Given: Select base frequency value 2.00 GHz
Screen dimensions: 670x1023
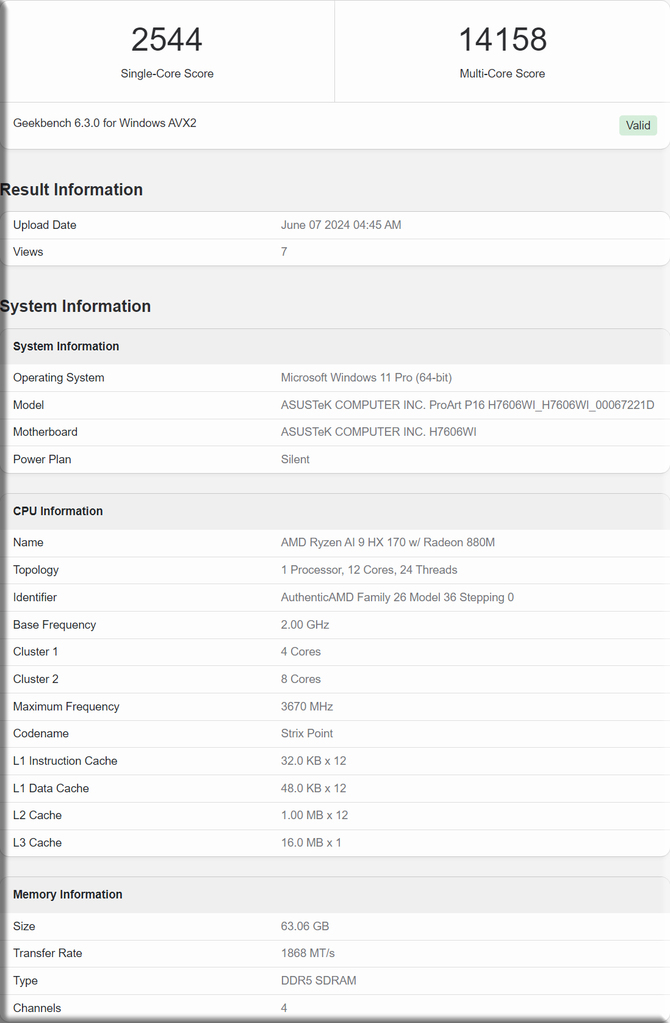Looking at the screenshot, I should click(x=305, y=625).
